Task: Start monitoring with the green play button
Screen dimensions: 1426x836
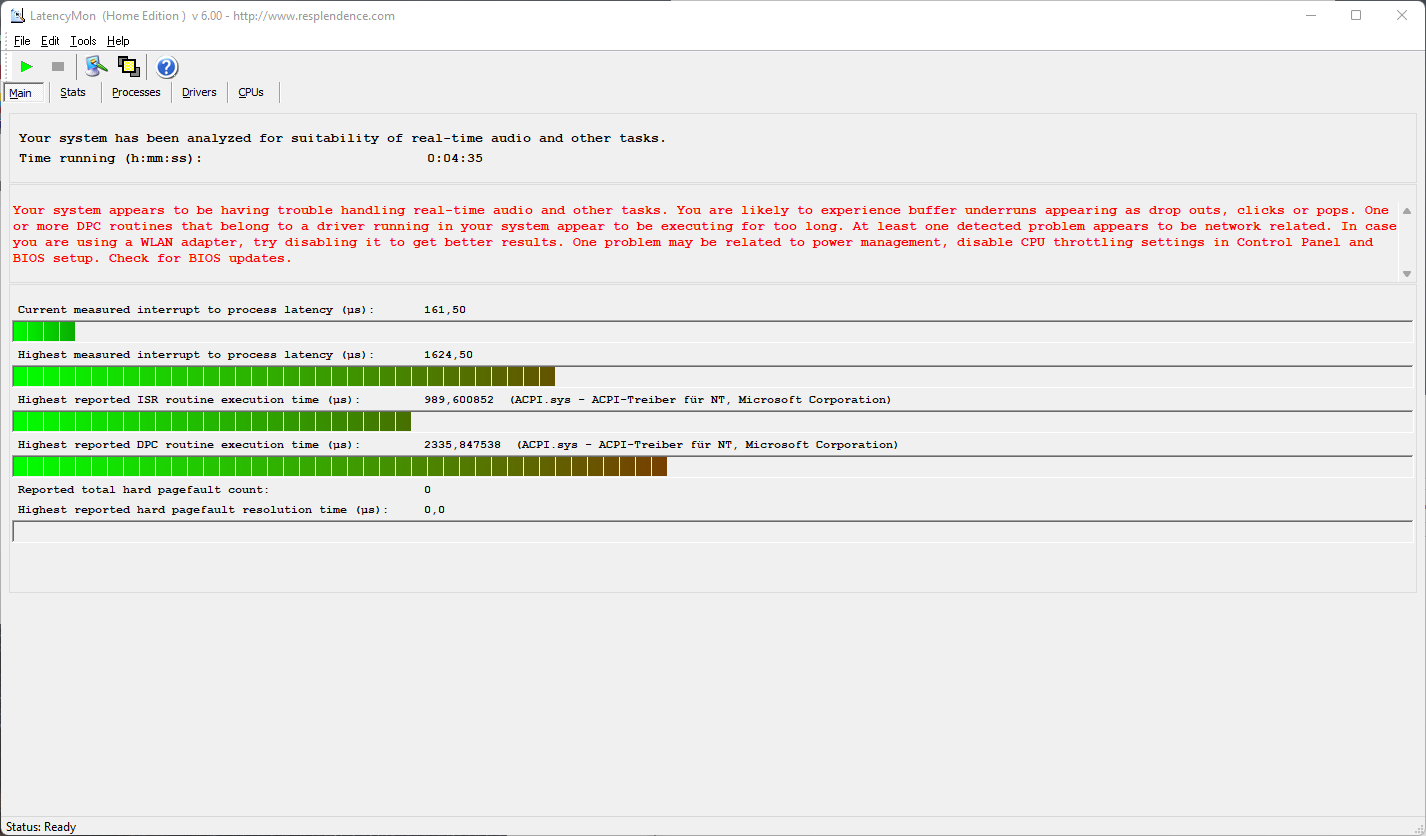Action: pos(27,67)
